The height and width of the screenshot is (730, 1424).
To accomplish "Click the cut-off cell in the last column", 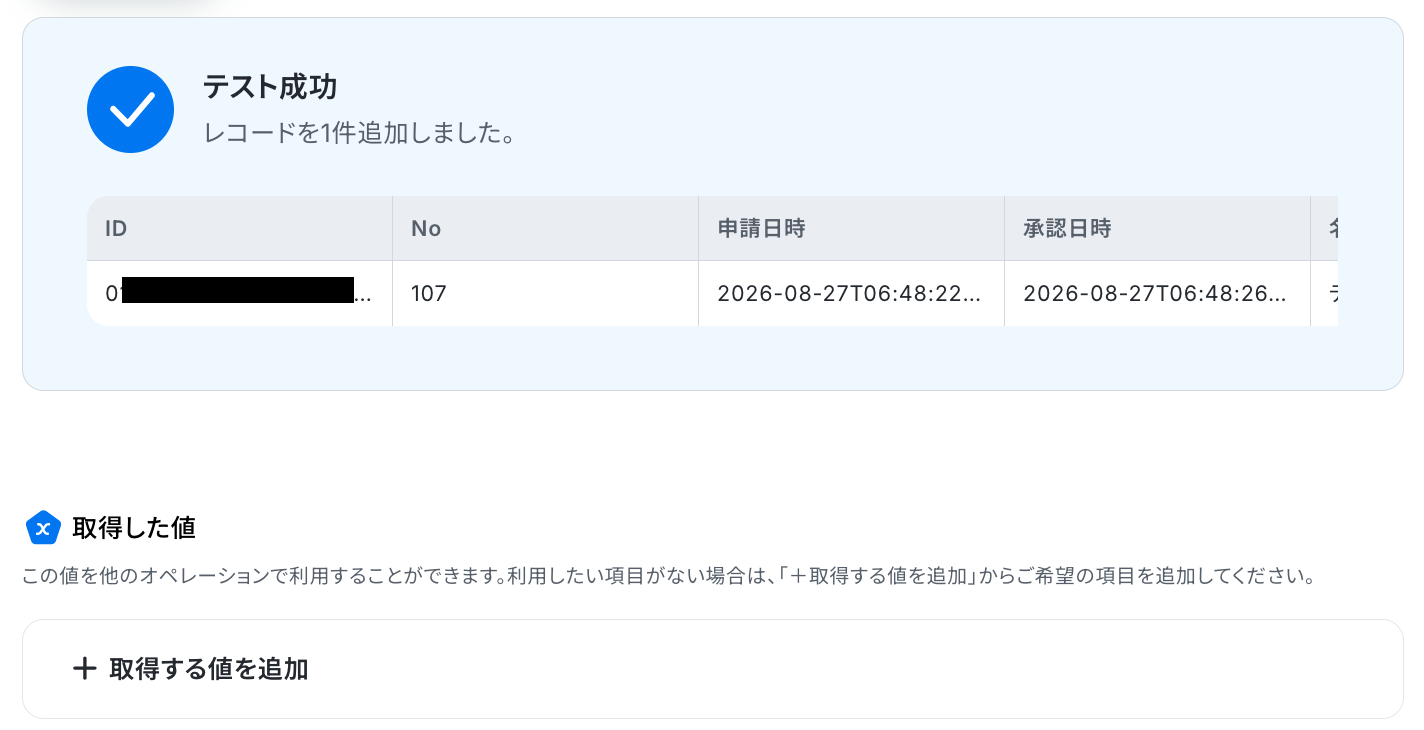I will pyautogui.click(x=1324, y=293).
